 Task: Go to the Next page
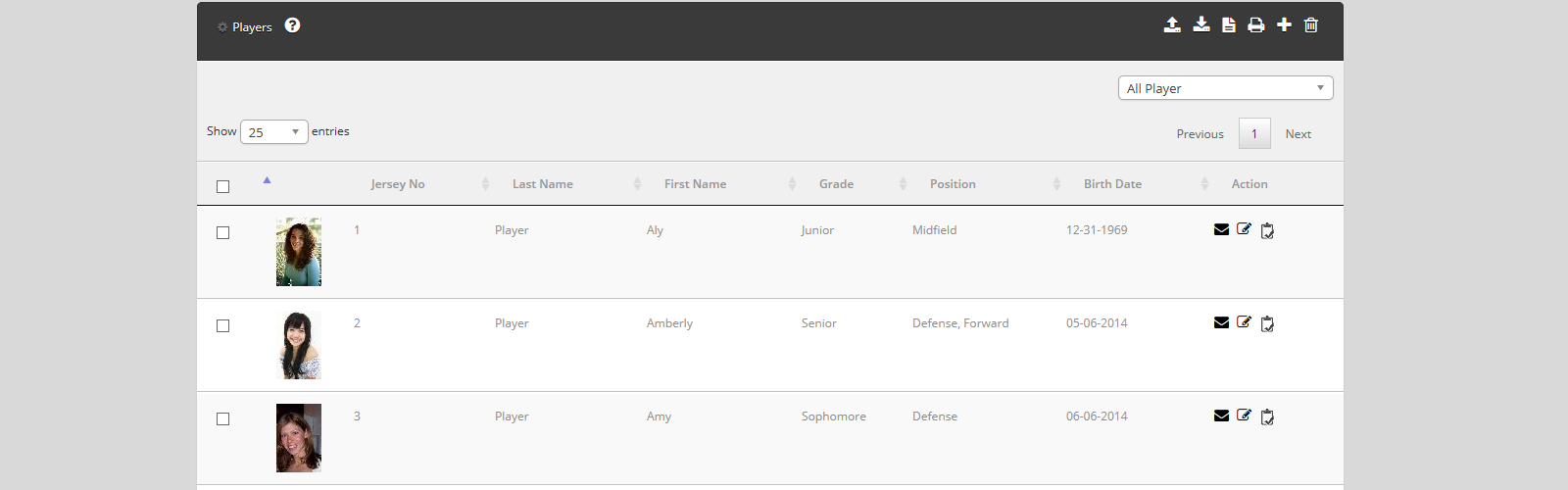coord(1298,134)
